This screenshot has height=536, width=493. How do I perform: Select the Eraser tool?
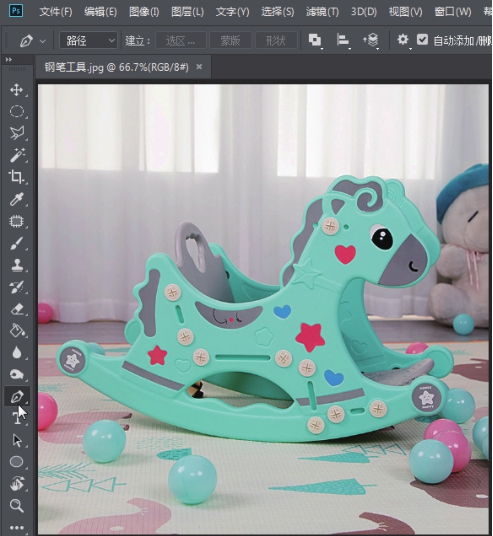point(17,309)
